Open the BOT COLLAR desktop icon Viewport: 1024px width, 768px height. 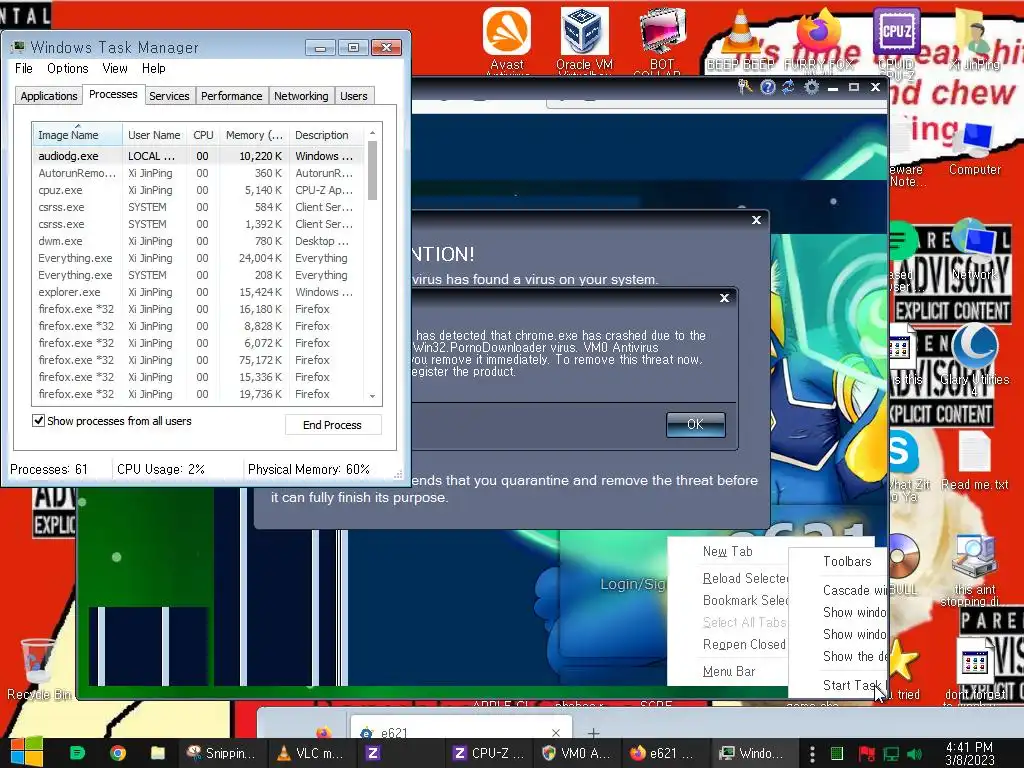(x=662, y=39)
